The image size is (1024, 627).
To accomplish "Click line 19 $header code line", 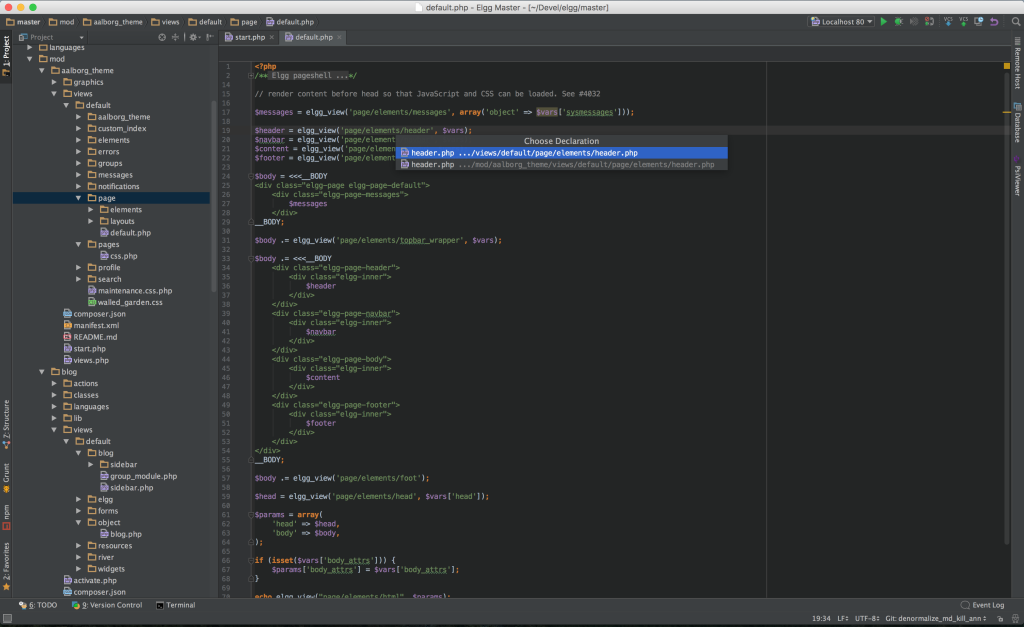I will [363, 131].
